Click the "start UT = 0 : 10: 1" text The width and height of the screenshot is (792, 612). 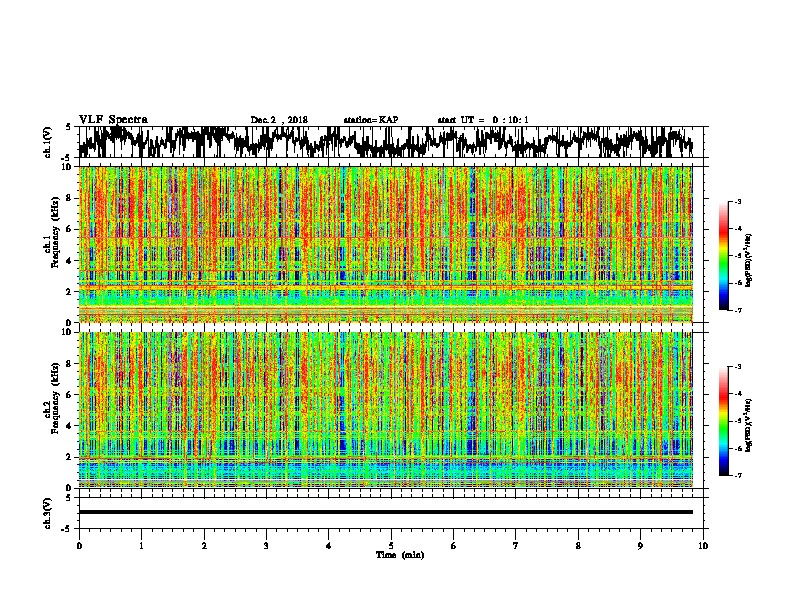[482, 120]
